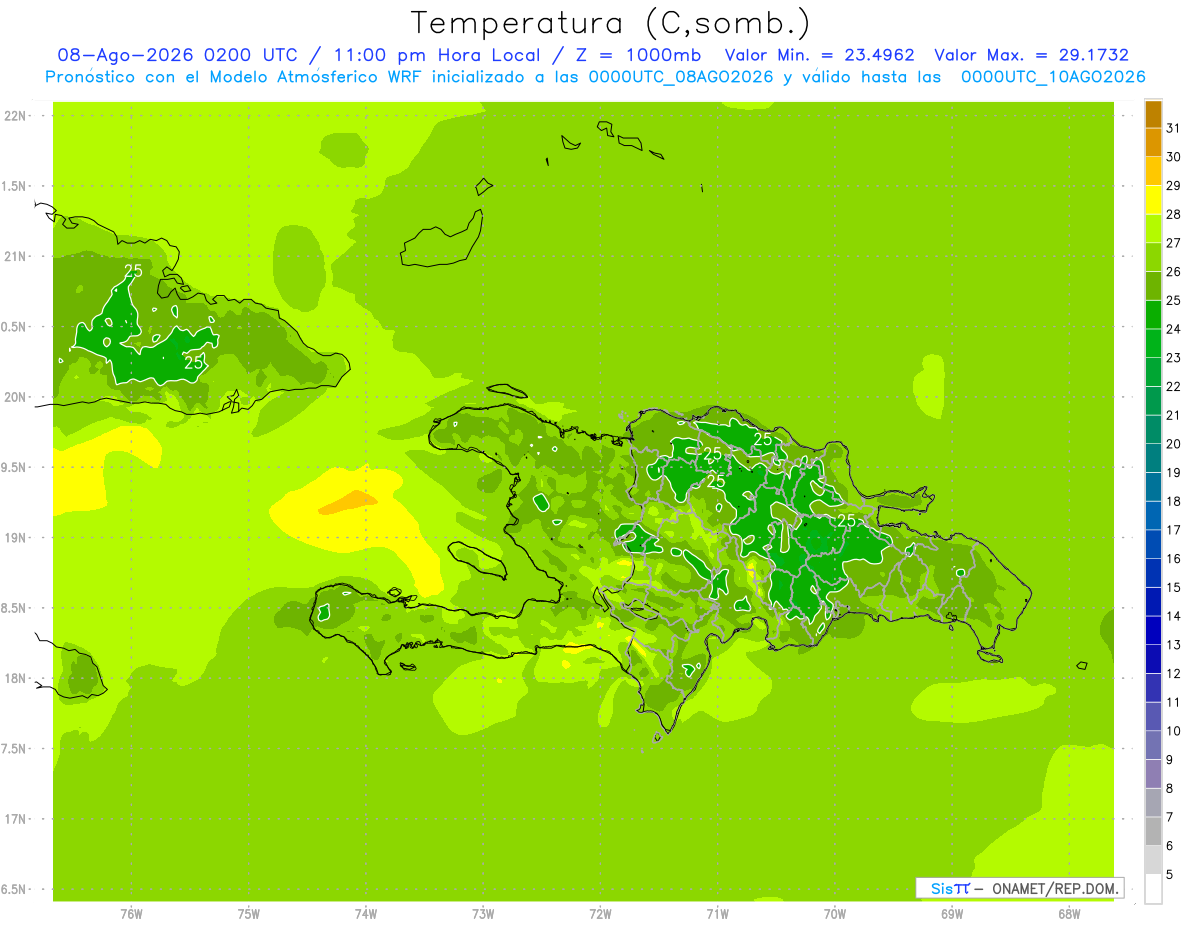The width and height of the screenshot is (1200, 927).
Task: Click legend value 14
Action: coord(1173,616)
